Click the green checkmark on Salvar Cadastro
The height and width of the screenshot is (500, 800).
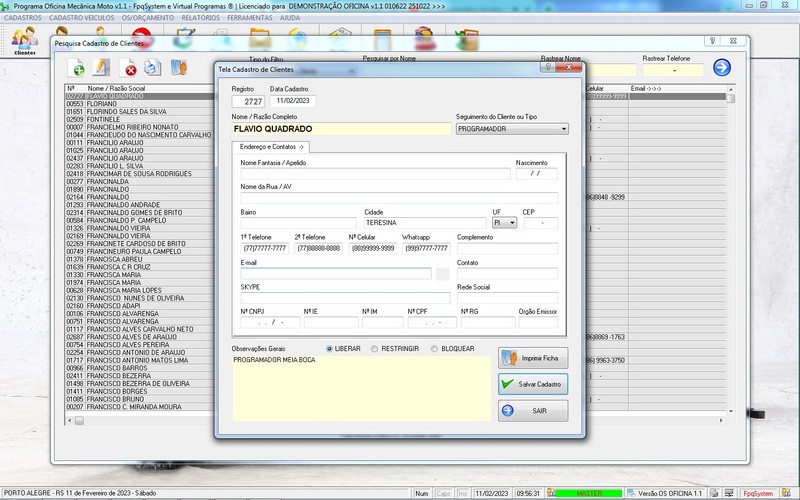[507, 384]
